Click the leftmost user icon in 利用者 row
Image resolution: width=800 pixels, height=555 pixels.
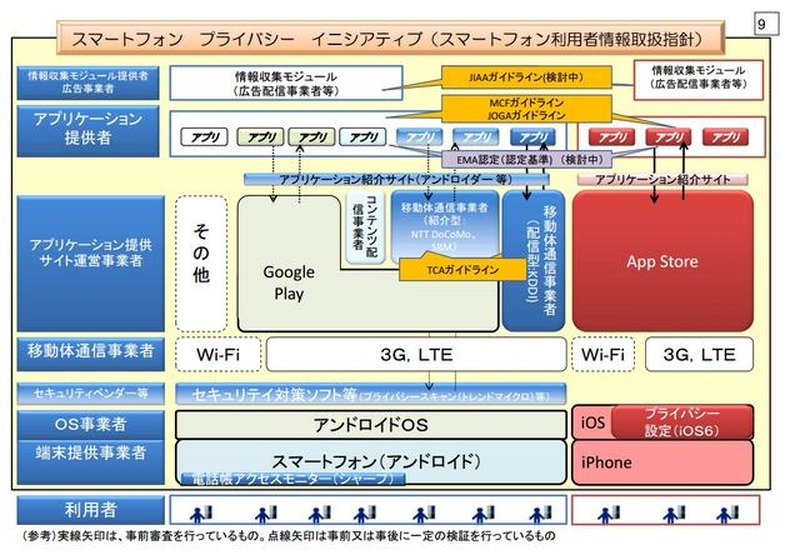(x=198, y=514)
